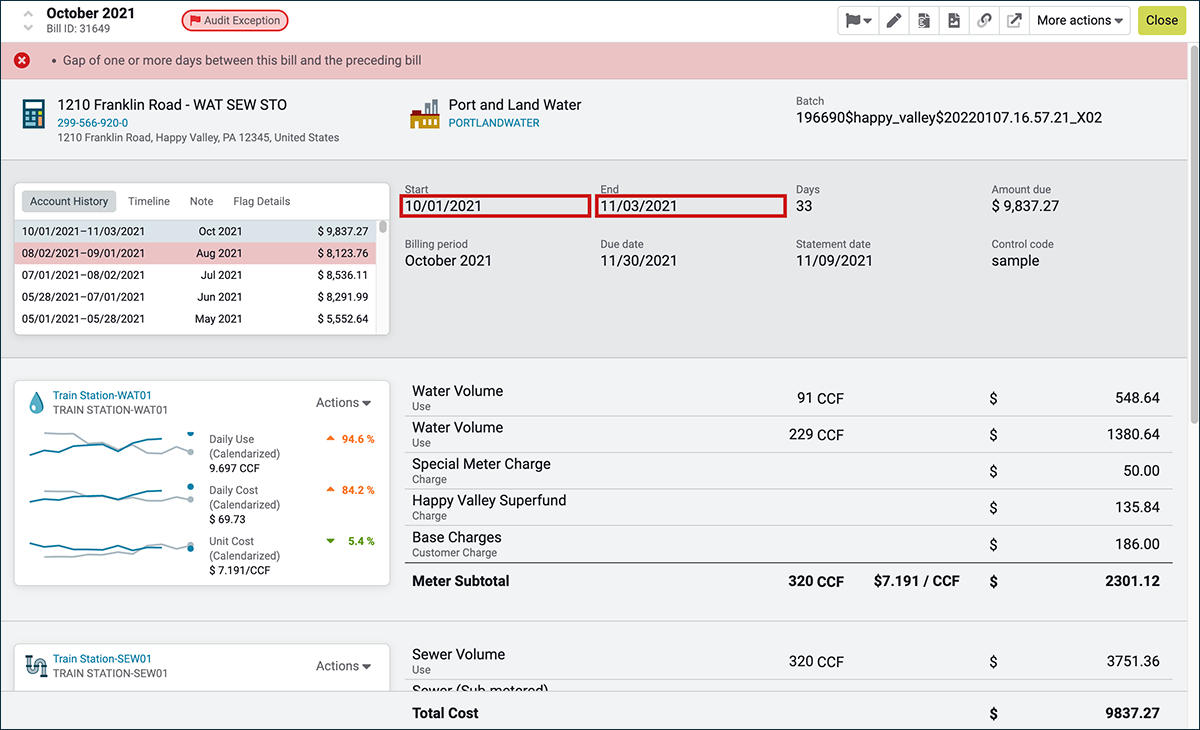This screenshot has height=730, width=1200.
Task: Switch to the Note tab
Action: (201, 201)
